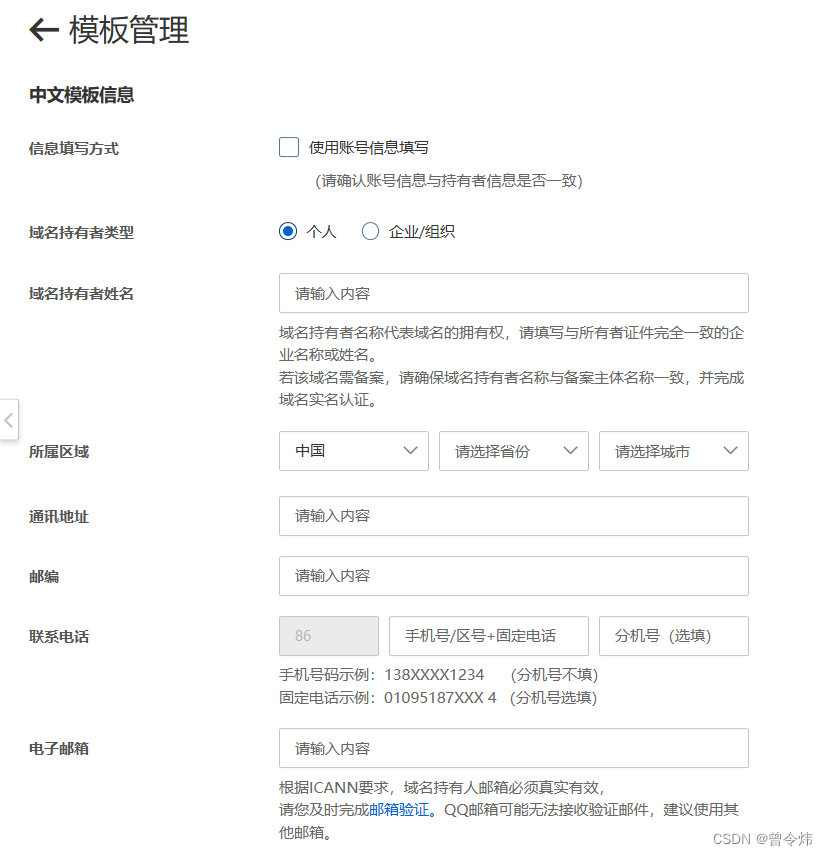Click the 信息填写方式 label
This screenshot has width=828, height=856.
click(74, 148)
